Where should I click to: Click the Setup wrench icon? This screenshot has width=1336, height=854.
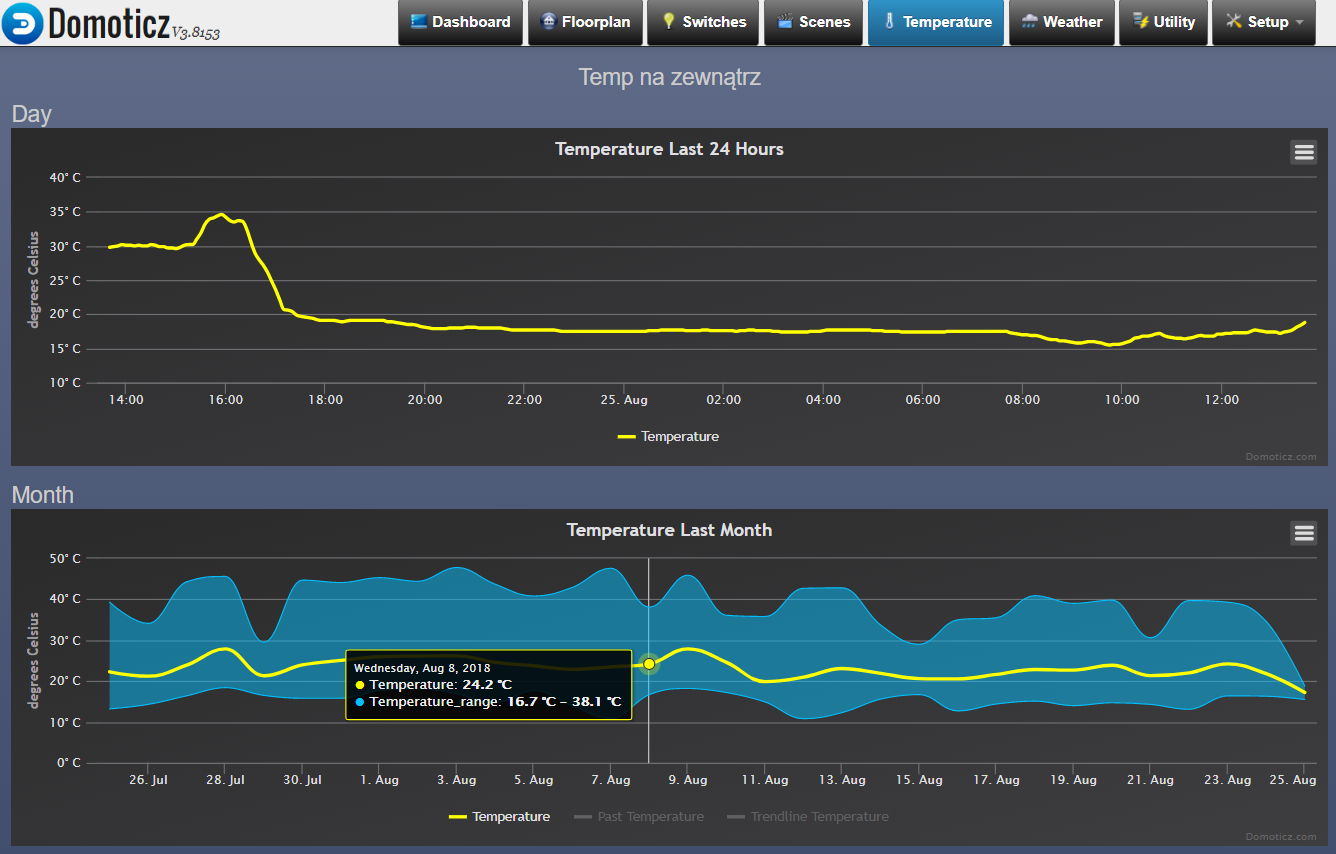(1234, 21)
